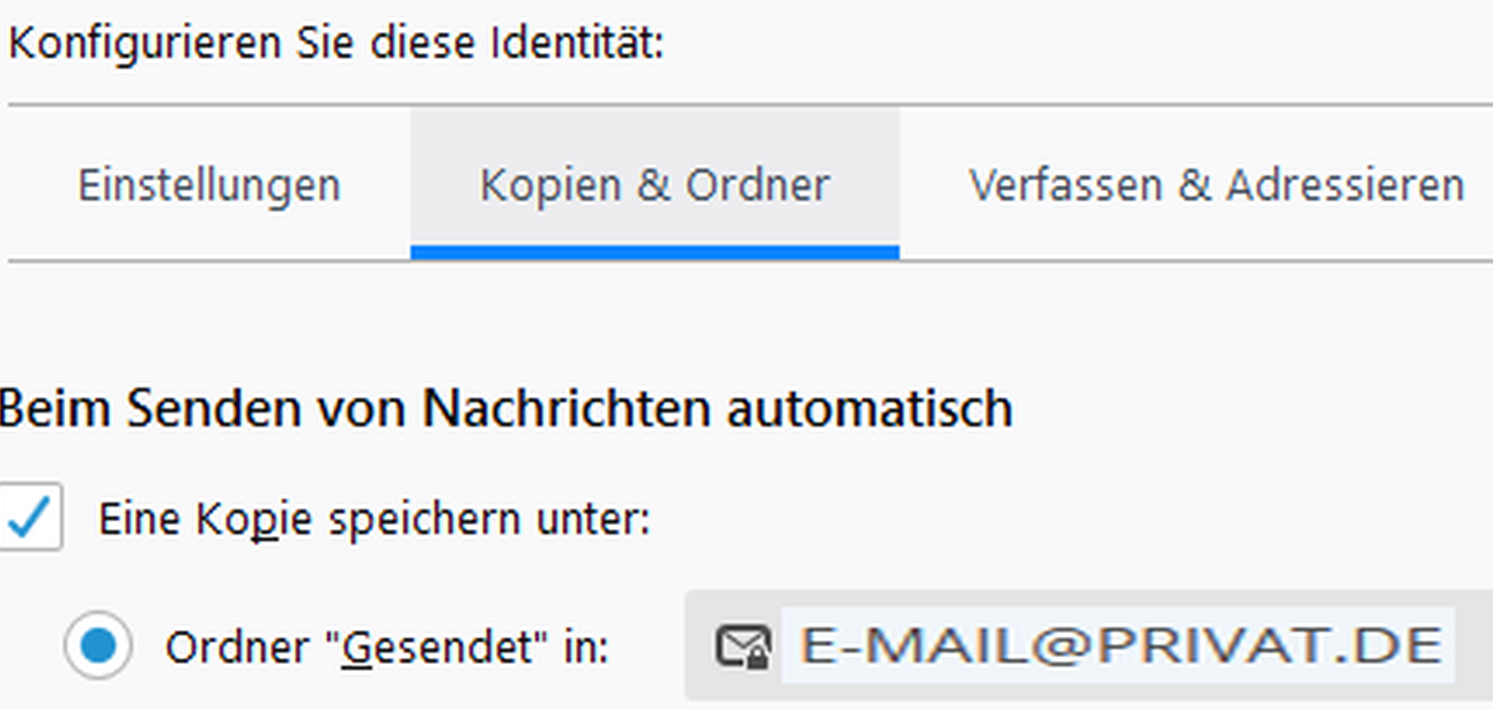This screenshot has height=709, width=1493.
Task: Click the "Konfigurieren Sie diese Identität:" label
Action: pos(336,44)
